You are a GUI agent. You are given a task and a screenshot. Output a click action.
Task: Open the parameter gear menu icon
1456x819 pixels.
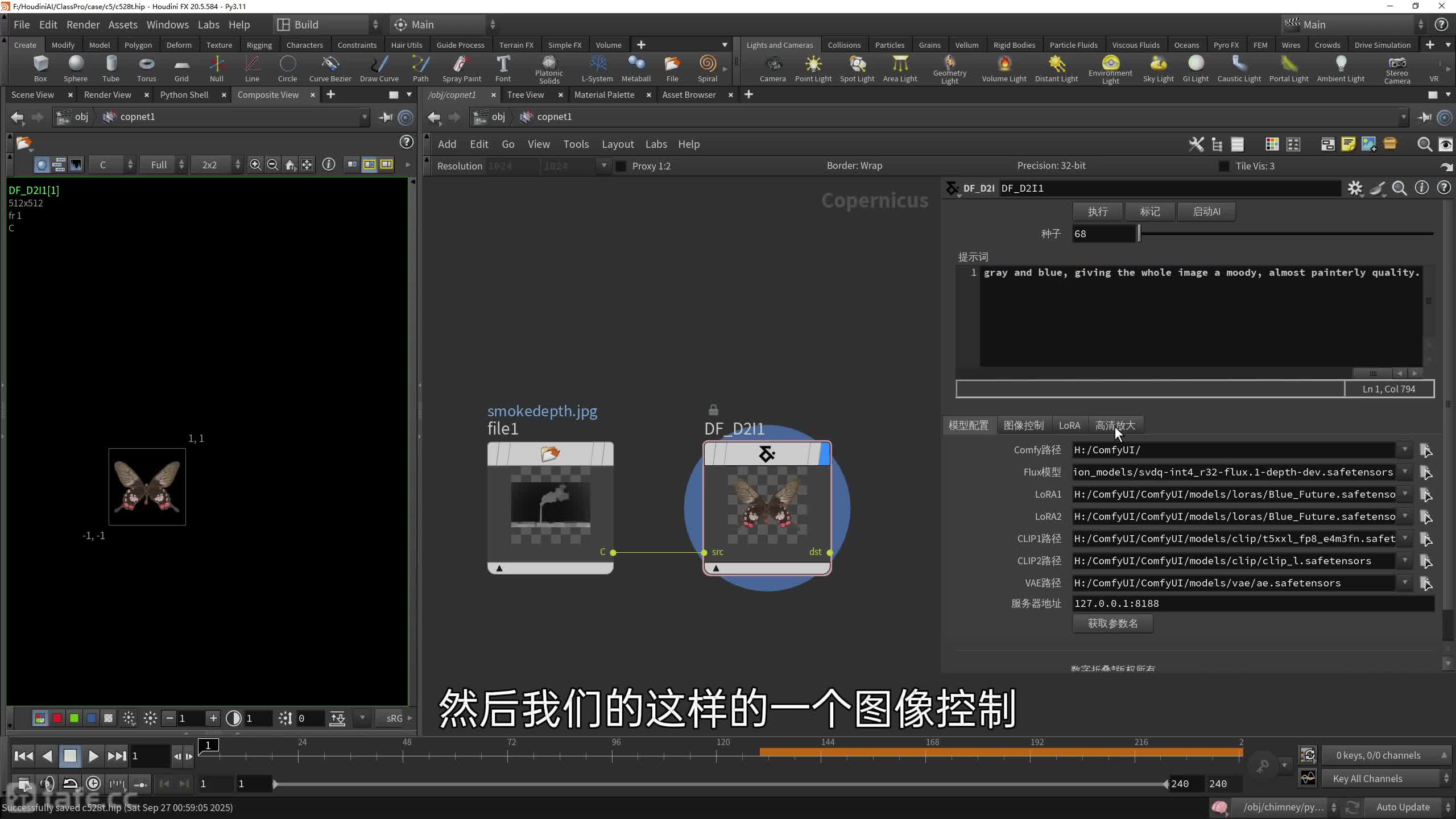pyautogui.click(x=1355, y=188)
